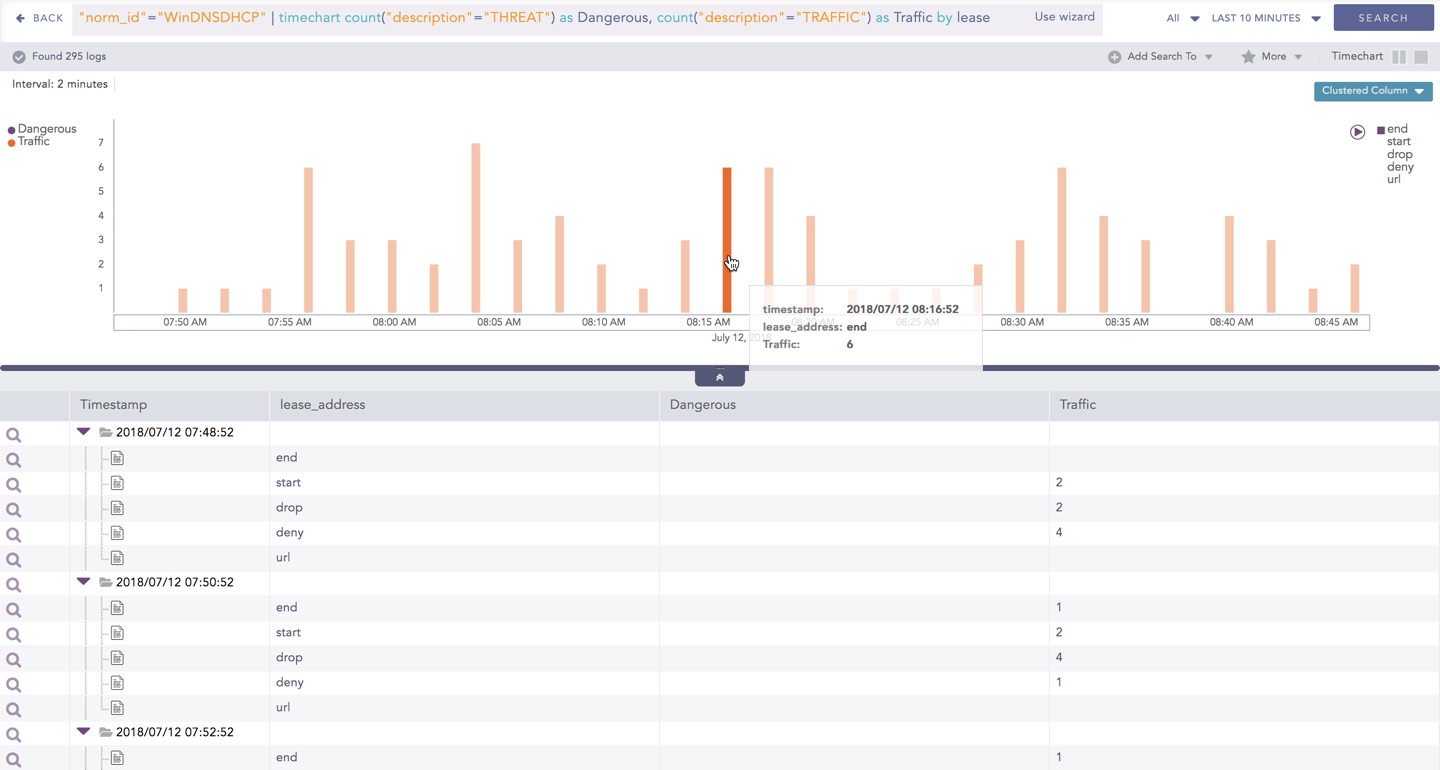The height and width of the screenshot is (770, 1440).
Task: Open the Clustered Column chart type dropdown
Action: click(1373, 91)
